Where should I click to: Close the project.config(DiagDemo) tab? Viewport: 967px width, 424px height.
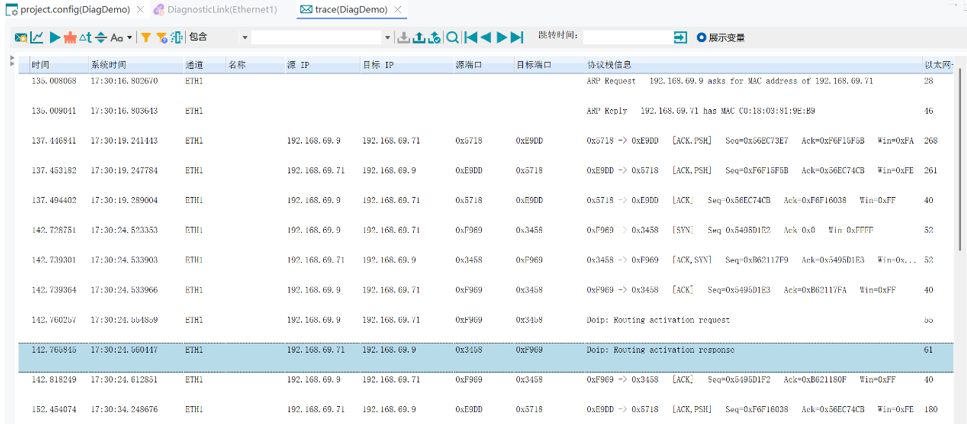click(x=140, y=9)
